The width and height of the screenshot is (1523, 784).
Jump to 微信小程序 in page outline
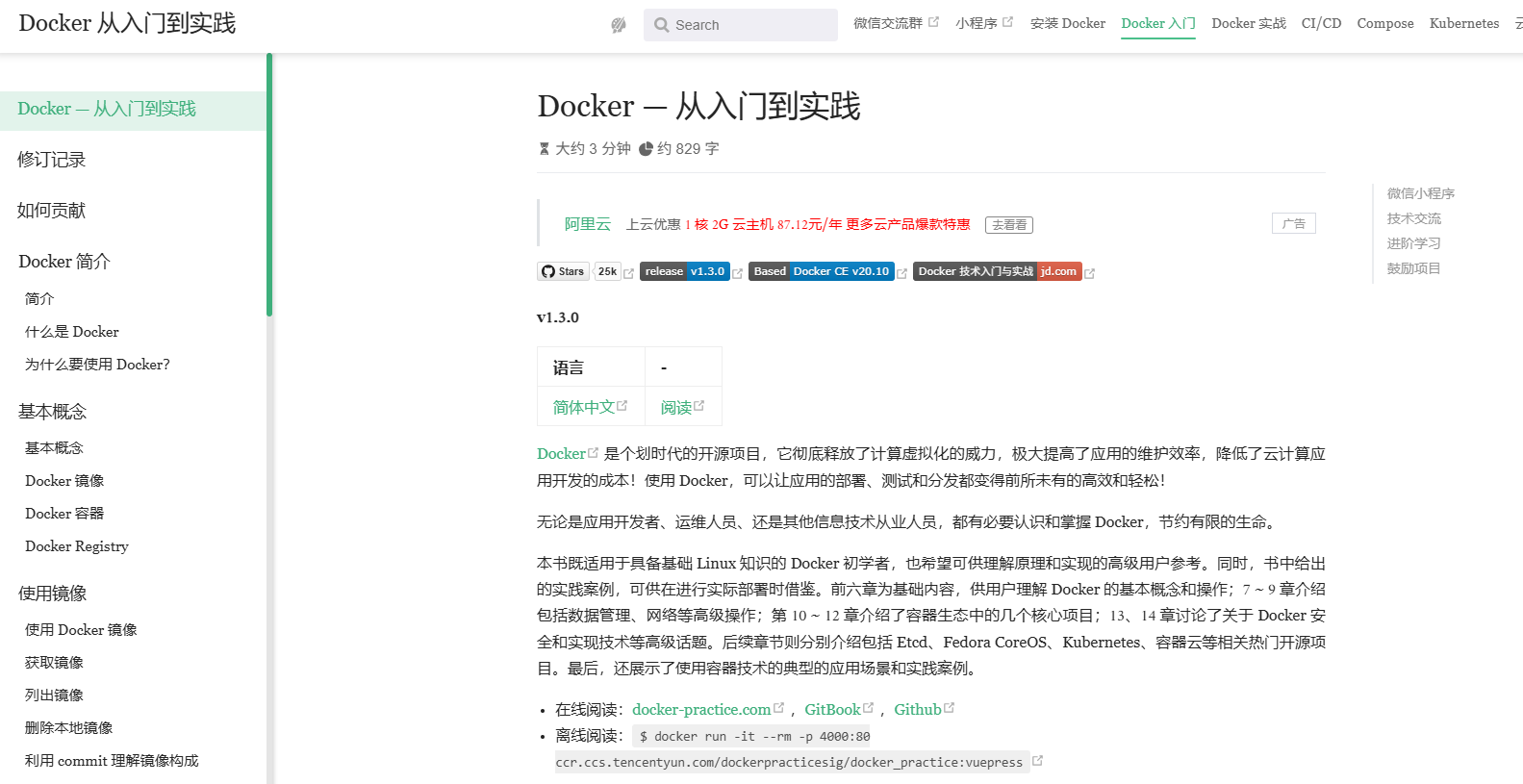click(x=1421, y=193)
